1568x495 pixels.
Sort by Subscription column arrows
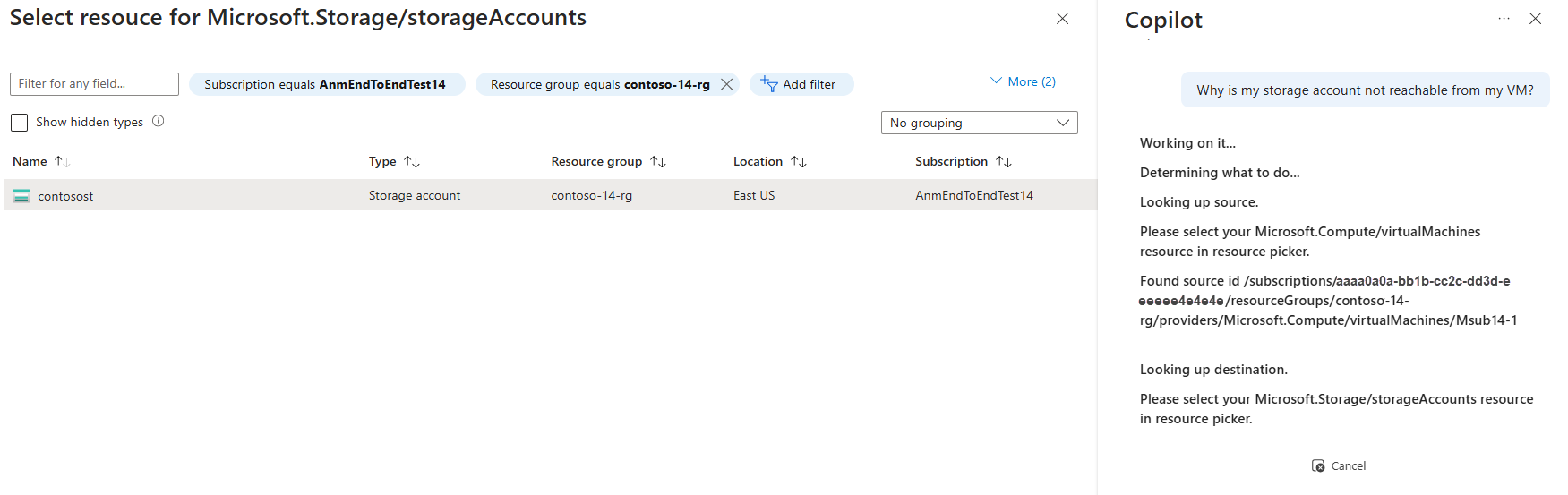1004,162
